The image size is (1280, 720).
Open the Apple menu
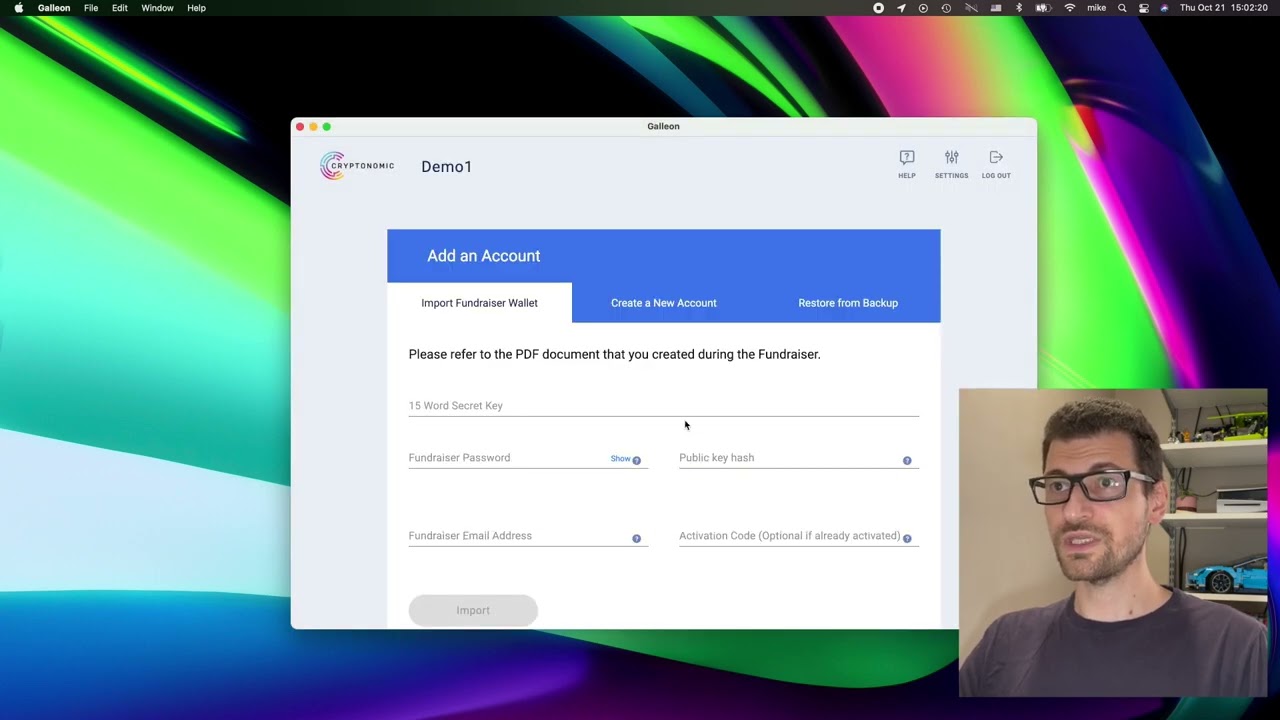18,8
